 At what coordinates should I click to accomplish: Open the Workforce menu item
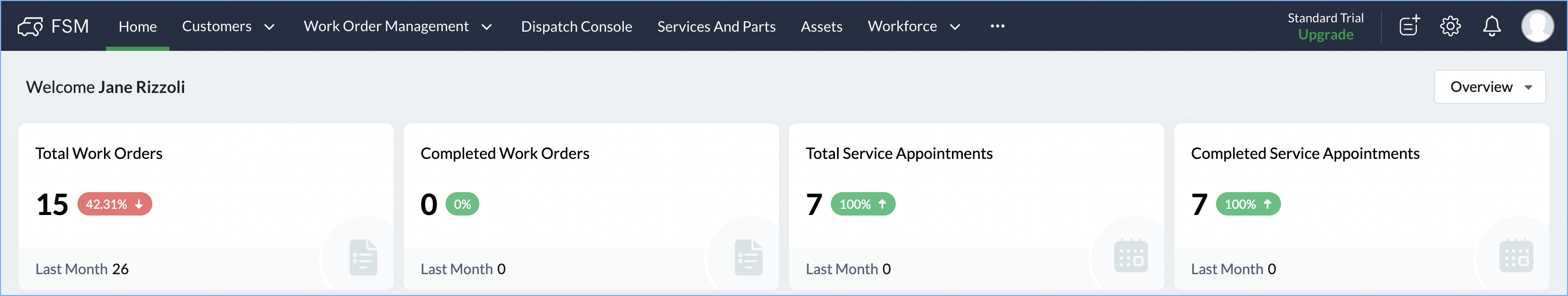click(x=902, y=26)
